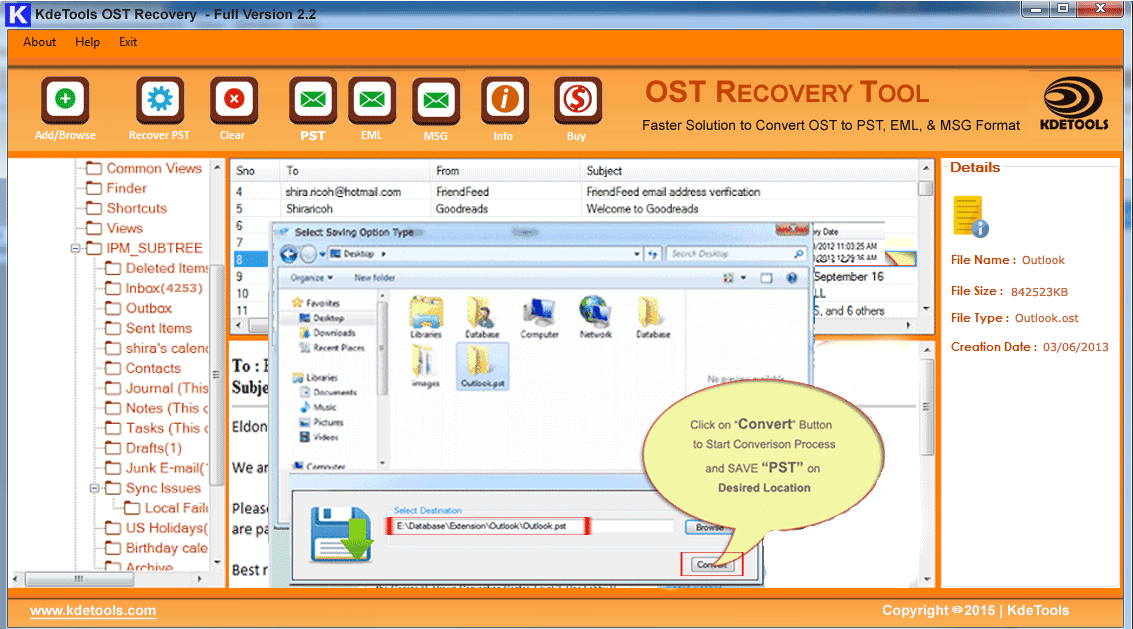Select the Deleted Items folder

166,268
